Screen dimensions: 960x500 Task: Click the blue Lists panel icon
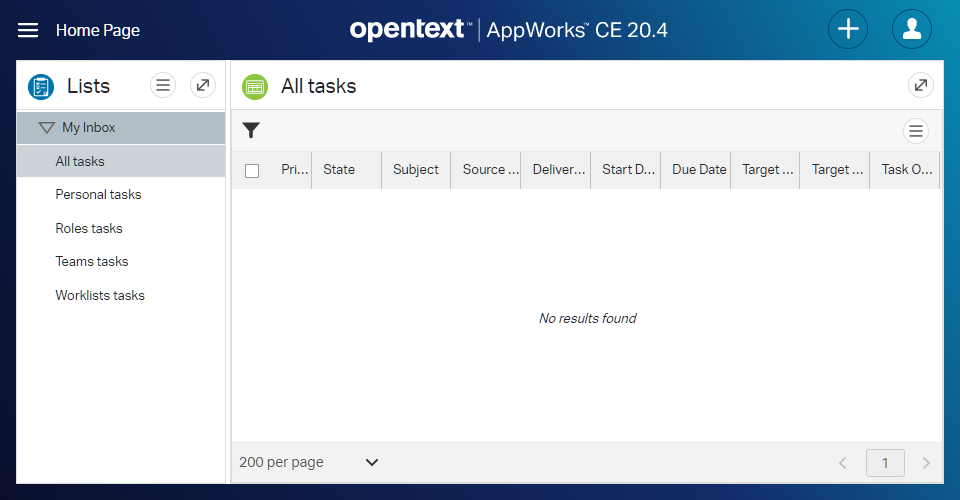click(41, 86)
